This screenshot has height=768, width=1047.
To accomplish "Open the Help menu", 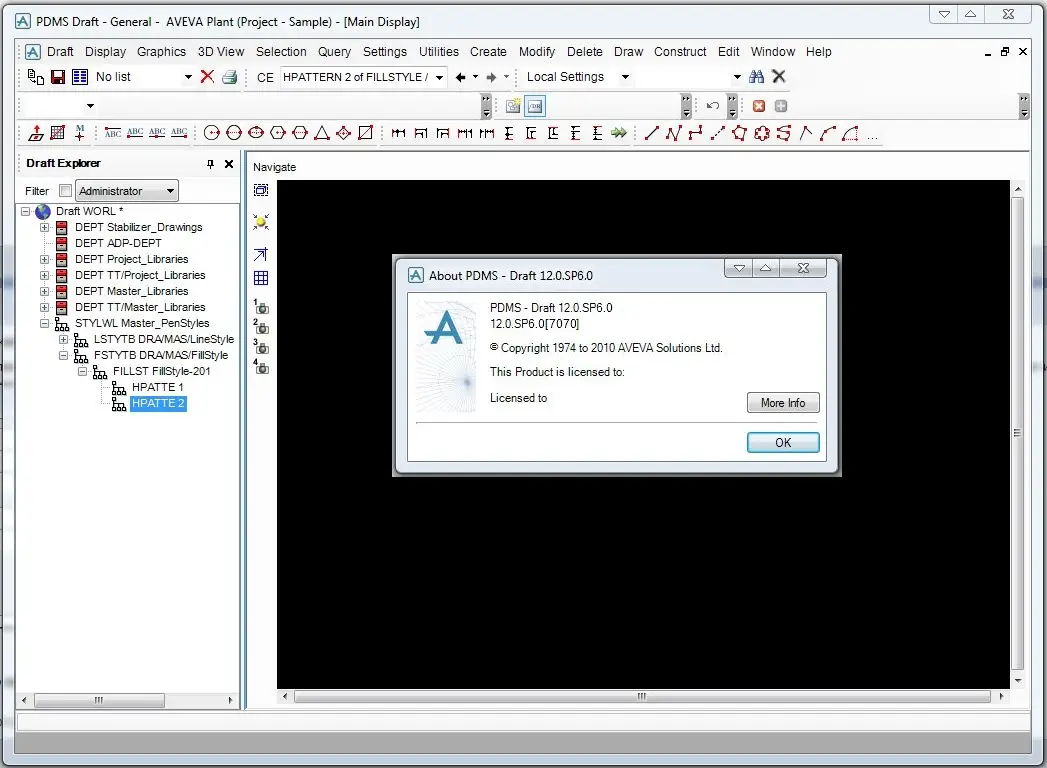I will [819, 51].
